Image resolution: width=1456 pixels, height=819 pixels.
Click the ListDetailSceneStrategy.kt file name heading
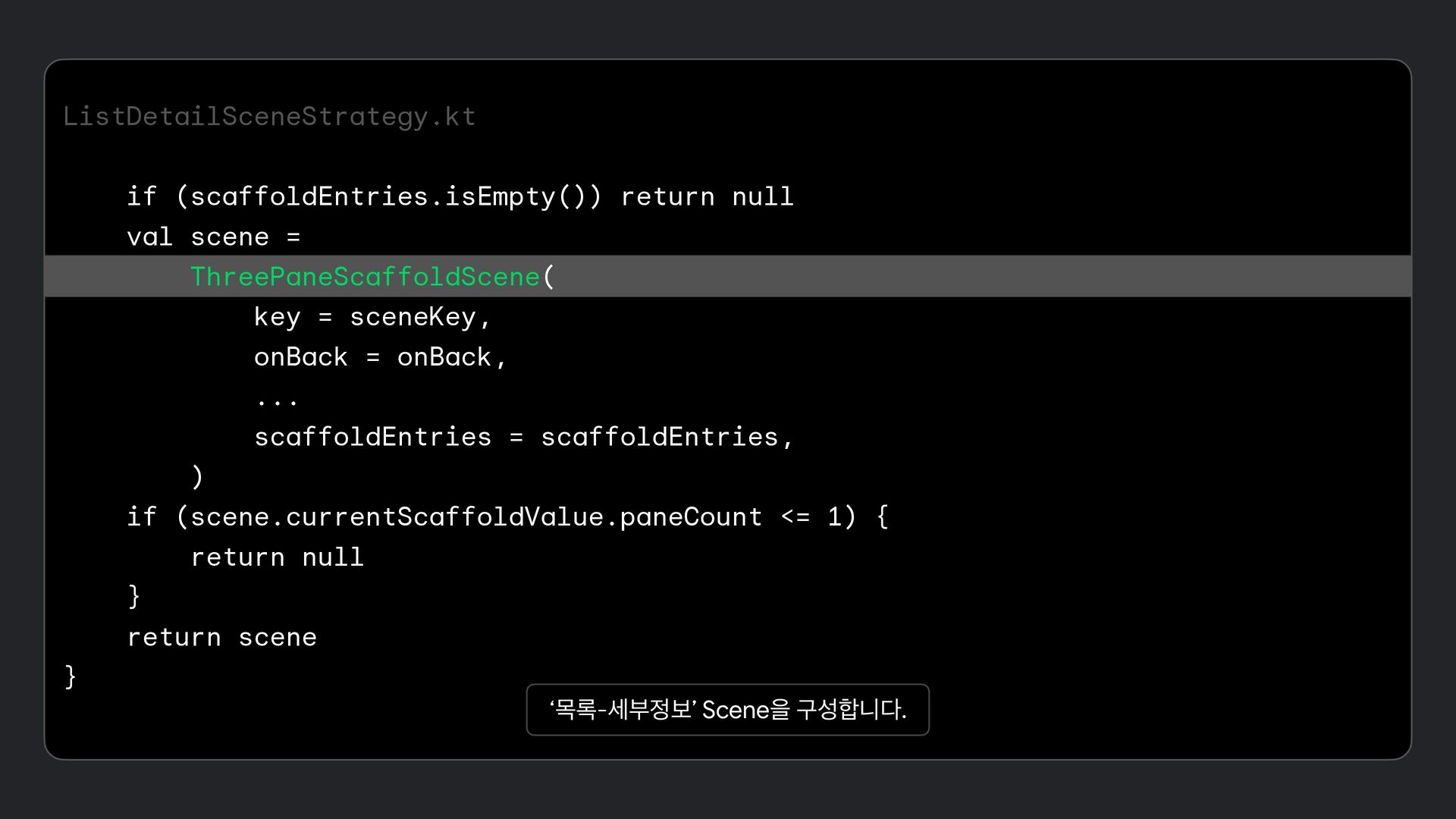[269, 117]
